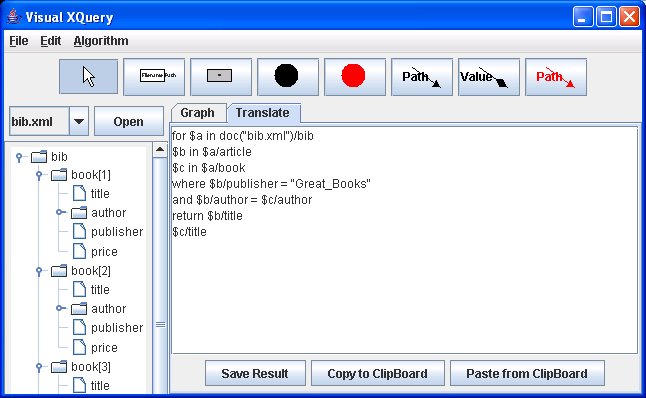
Task: Close the Visual XQuery window
Action: click(630, 17)
